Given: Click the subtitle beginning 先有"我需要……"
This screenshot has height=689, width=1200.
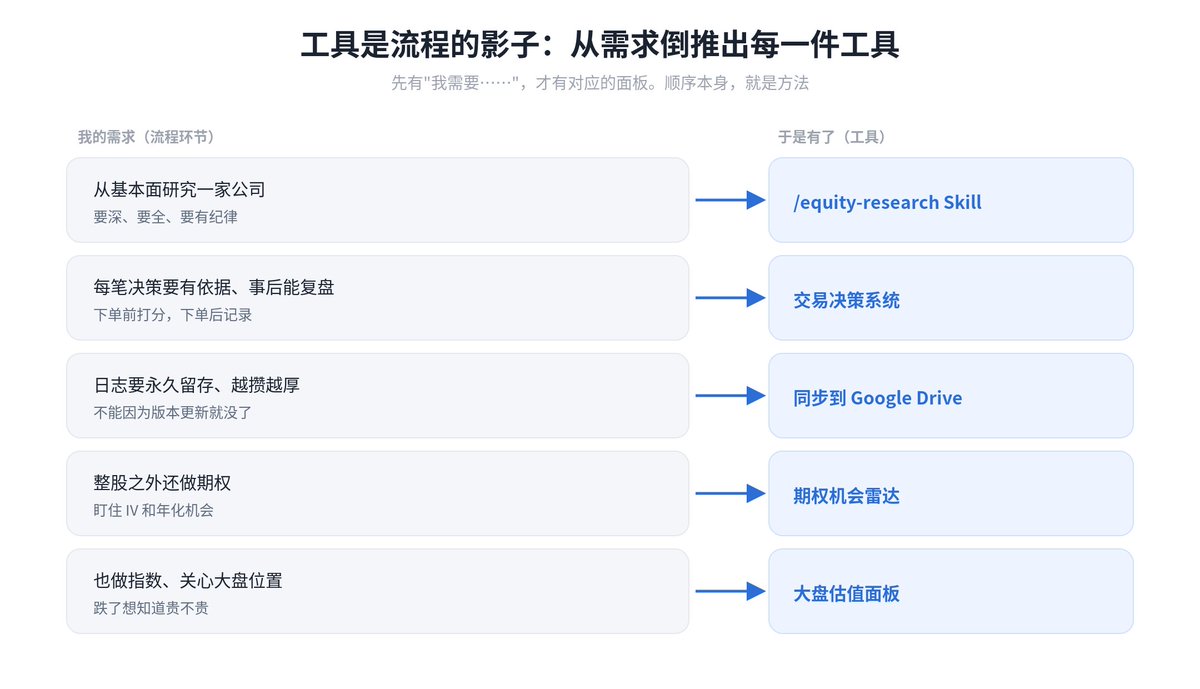Looking at the screenshot, I should click(x=600, y=83).
